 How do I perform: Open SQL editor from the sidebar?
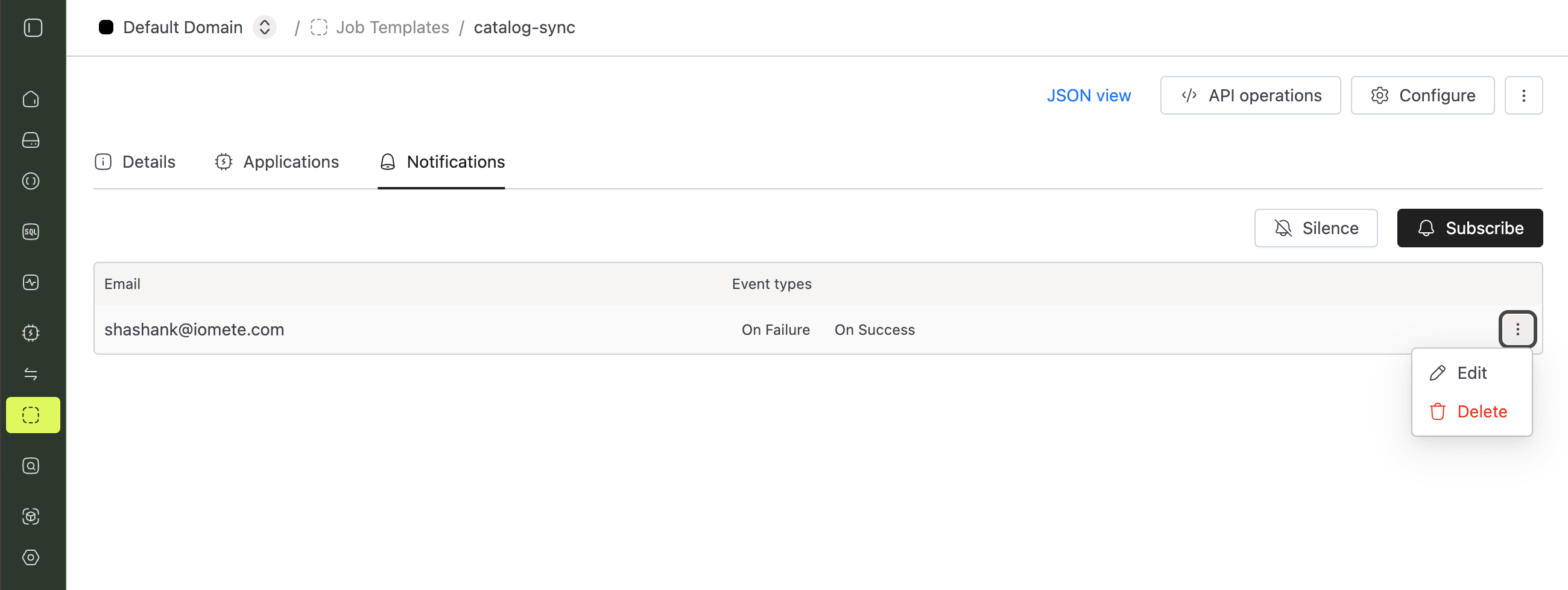pos(31,232)
